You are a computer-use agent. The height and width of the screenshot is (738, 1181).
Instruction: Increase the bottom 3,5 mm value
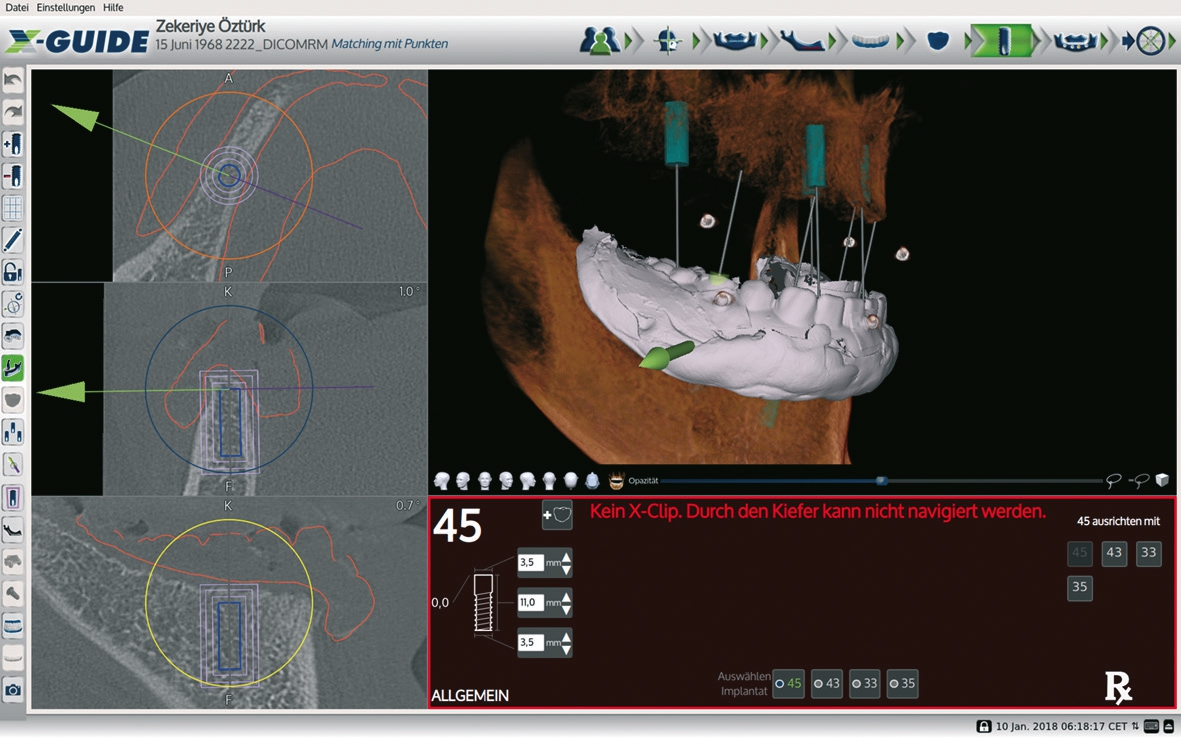[x=567, y=637]
